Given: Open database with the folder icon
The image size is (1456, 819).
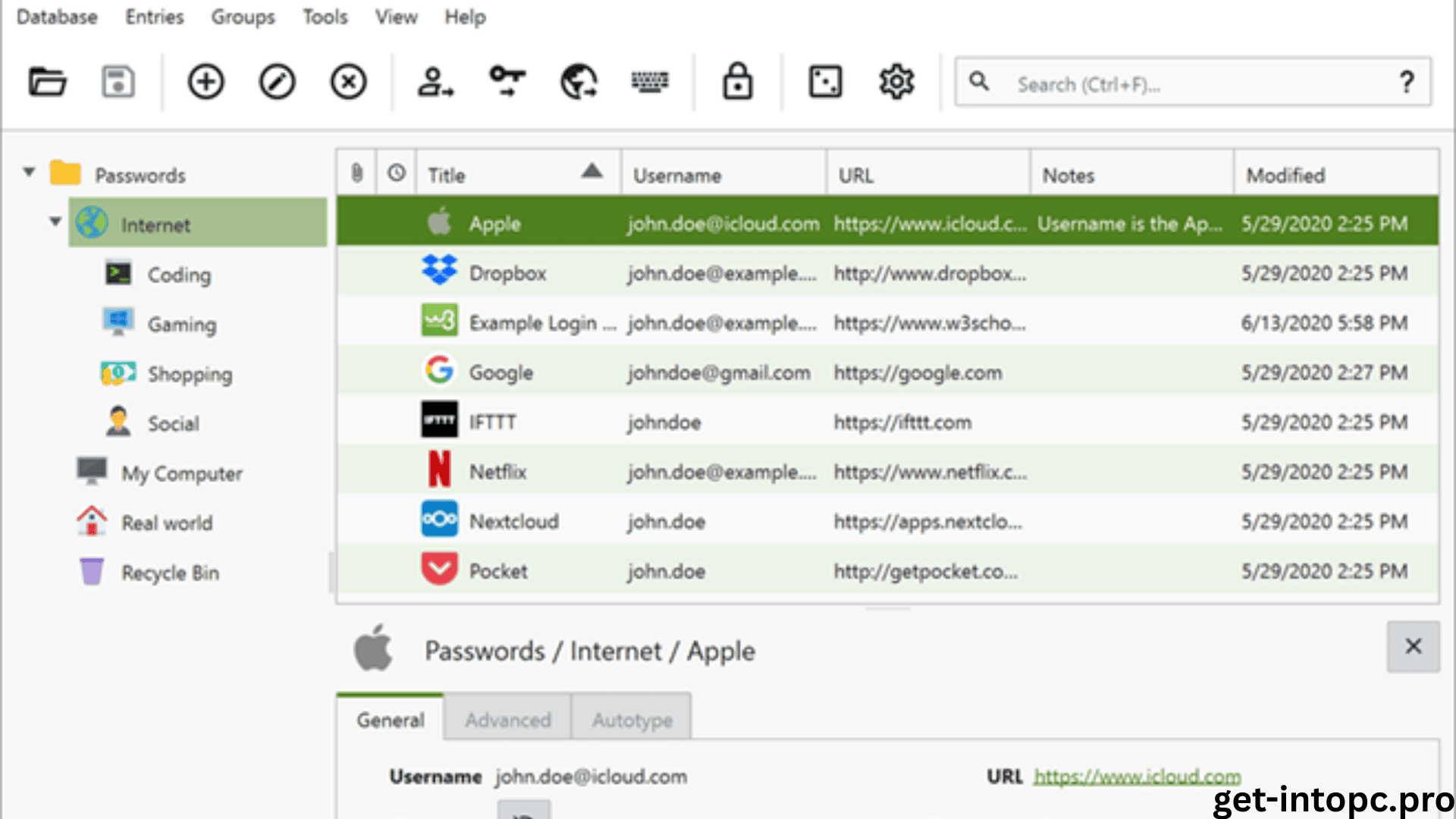Looking at the screenshot, I should point(47,82).
